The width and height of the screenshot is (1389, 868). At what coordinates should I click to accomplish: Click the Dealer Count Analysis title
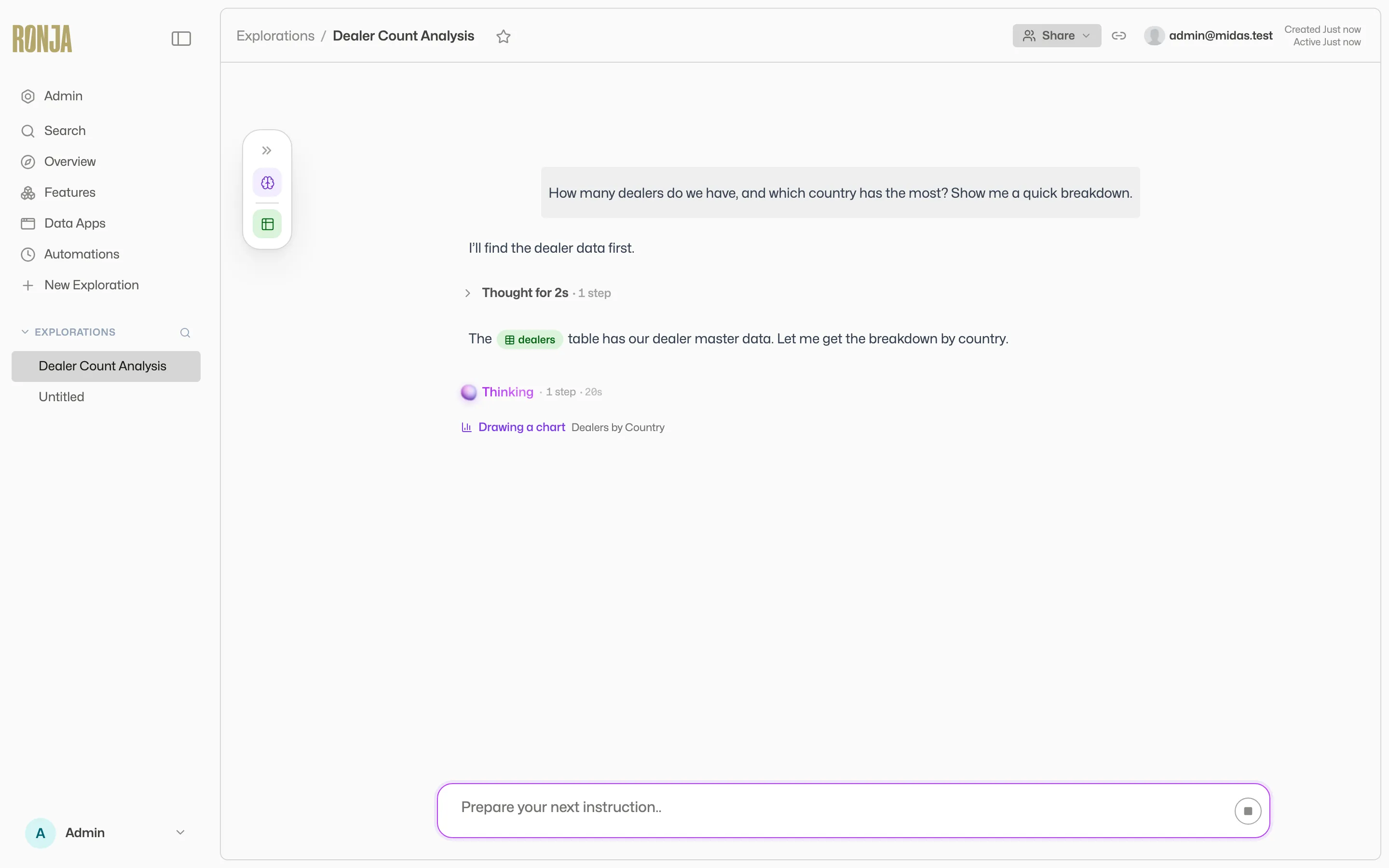tap(404, 36)
